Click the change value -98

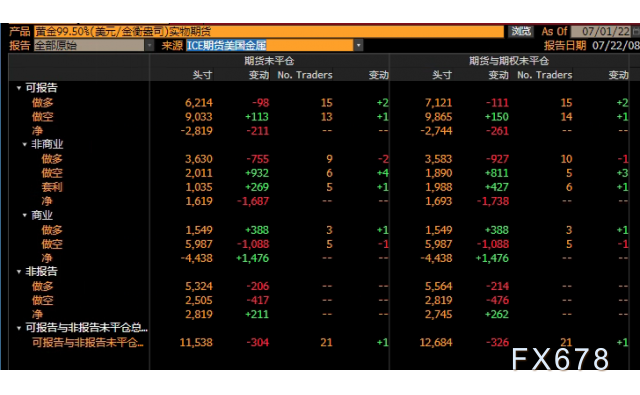pyautogui.click(x=260, y=102)
